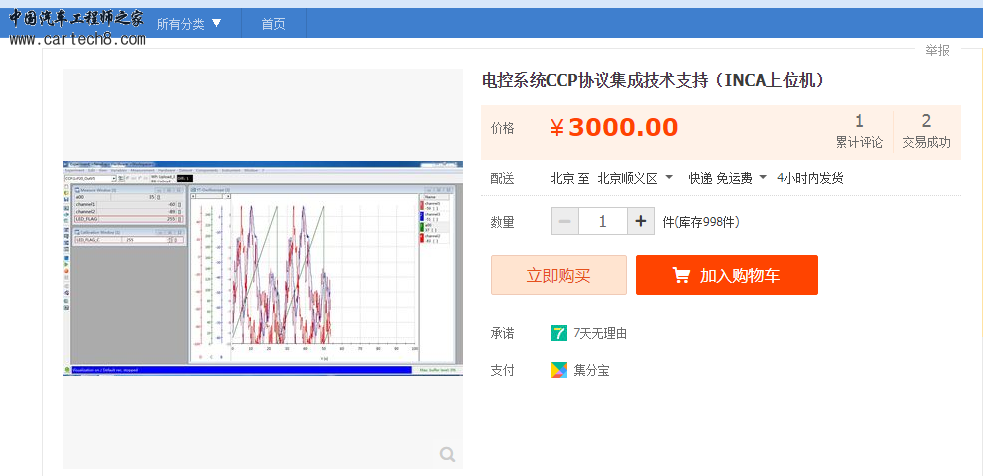Click the 中国汽车工程师之家 site logo
The height and width of the screenshot is (476, 983).
click(76, 19)
